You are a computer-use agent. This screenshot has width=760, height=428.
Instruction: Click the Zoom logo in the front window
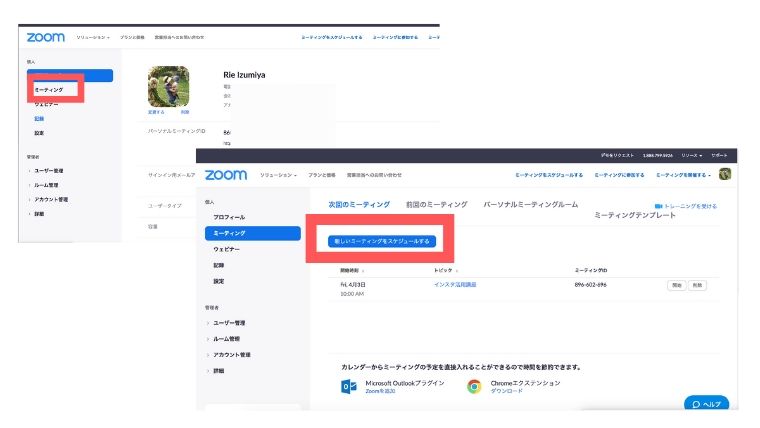tap(226, 174)
